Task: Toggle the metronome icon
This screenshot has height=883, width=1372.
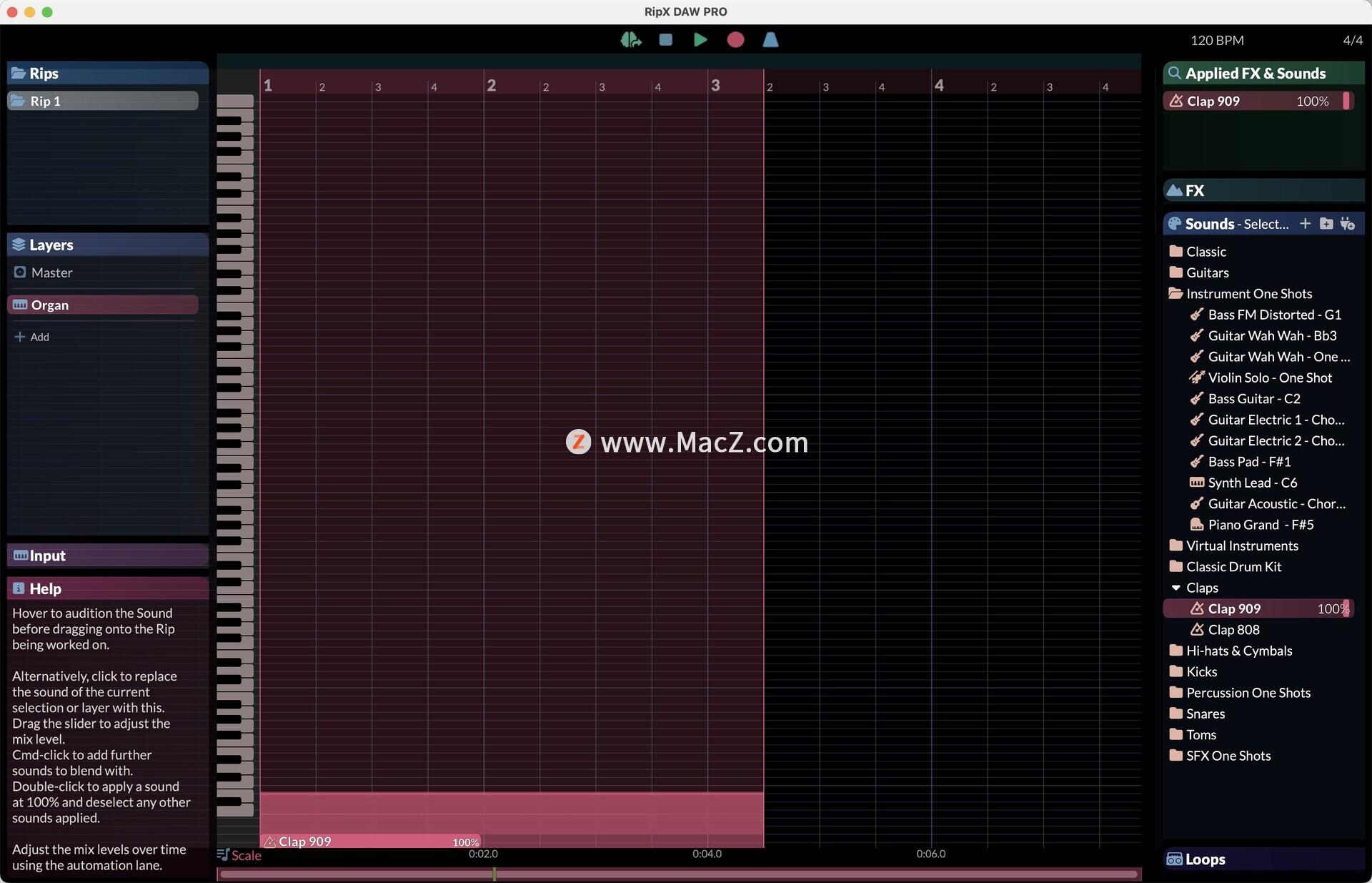Action: (x=770, y=40)
